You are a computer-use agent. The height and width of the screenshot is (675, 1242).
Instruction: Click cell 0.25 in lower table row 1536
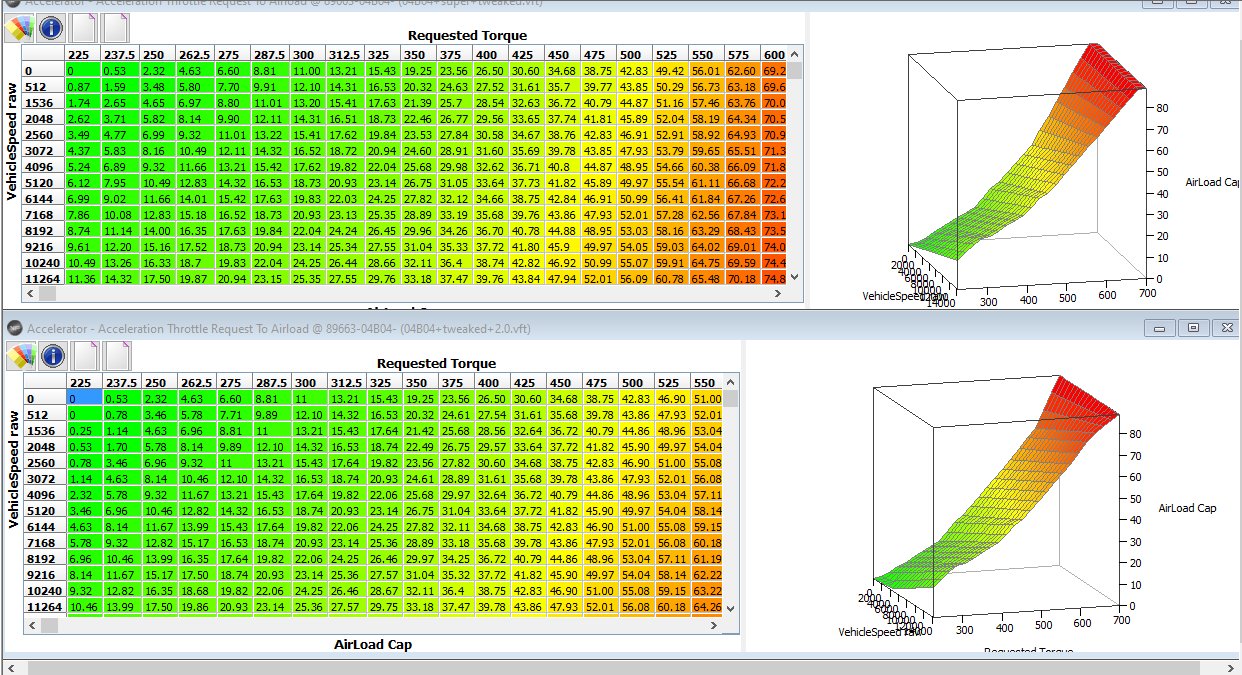click(x=84, y=430)
